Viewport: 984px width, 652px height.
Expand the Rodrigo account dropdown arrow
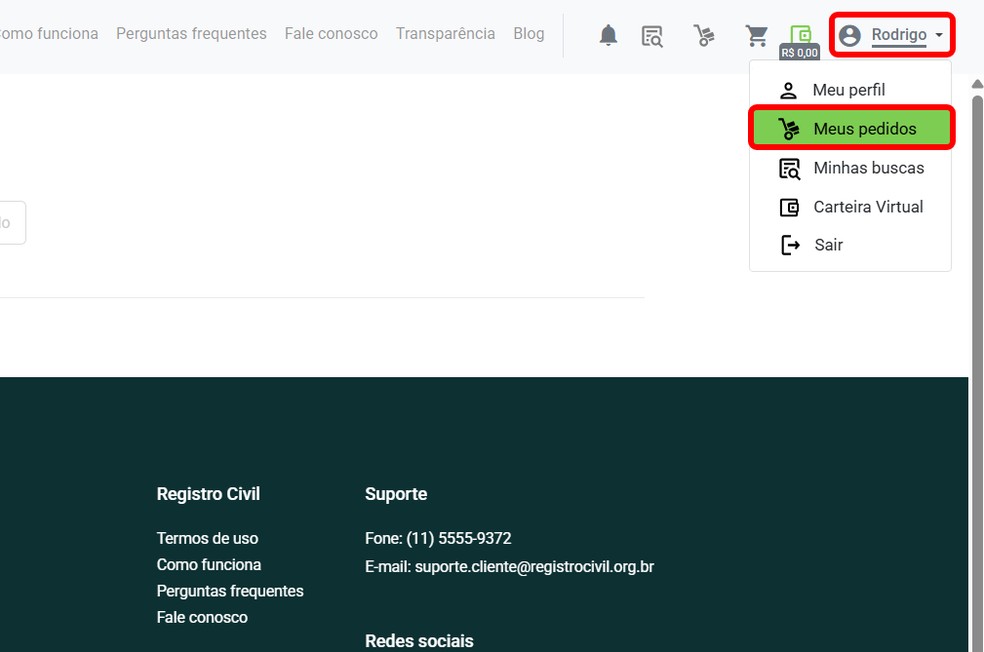click(938, 35)
